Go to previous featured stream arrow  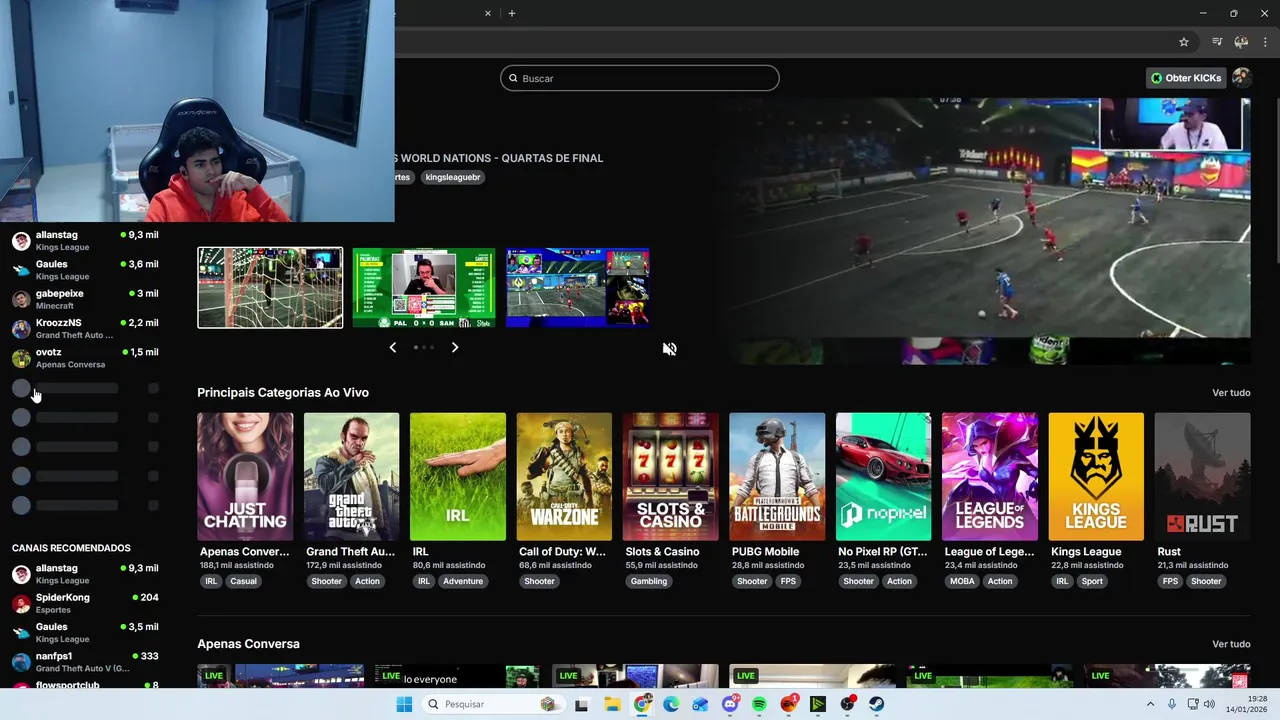(x=392, y=347)
